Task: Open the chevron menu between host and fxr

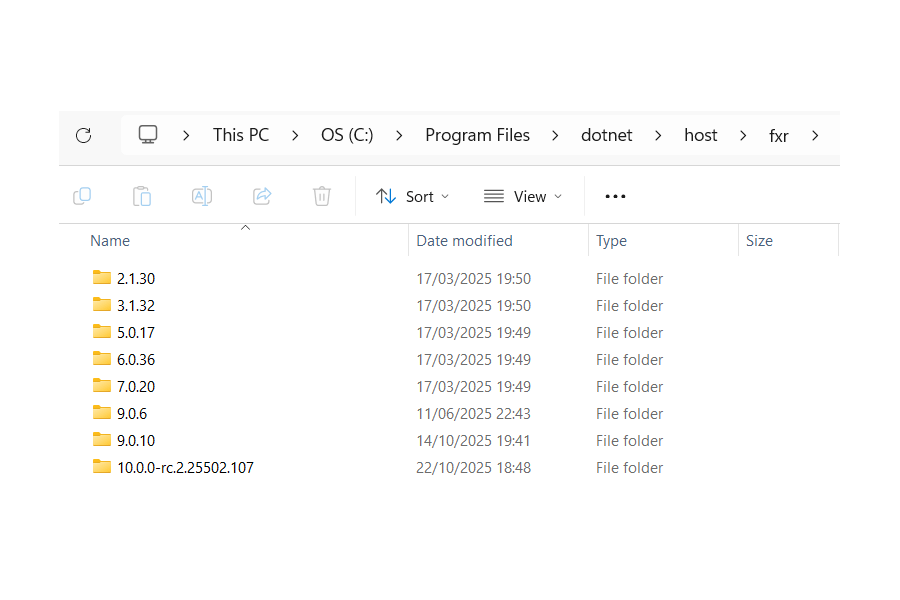Action: [743, 135]
